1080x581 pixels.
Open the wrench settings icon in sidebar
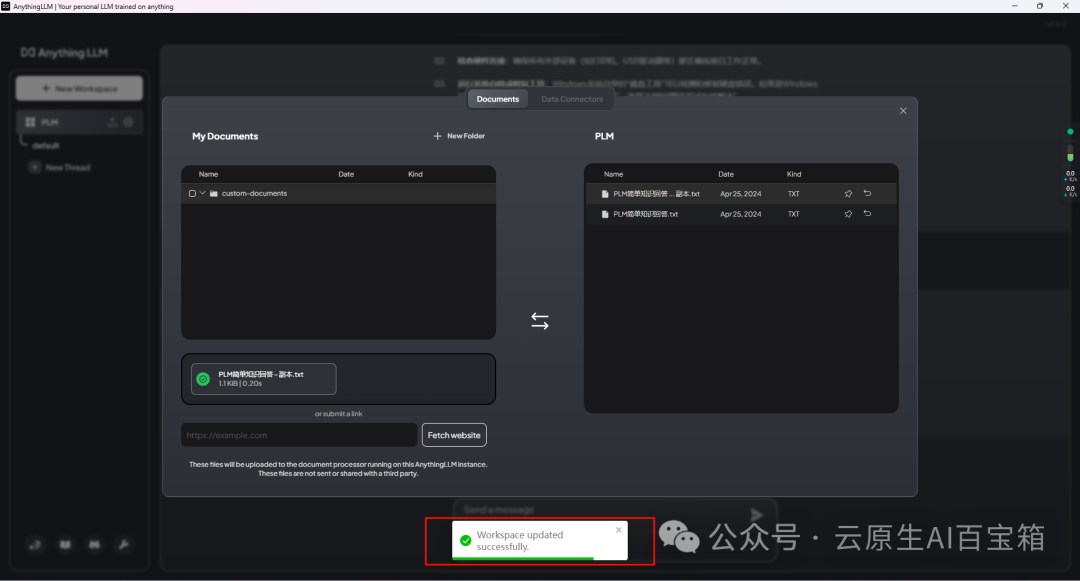(x=124, y=545)
